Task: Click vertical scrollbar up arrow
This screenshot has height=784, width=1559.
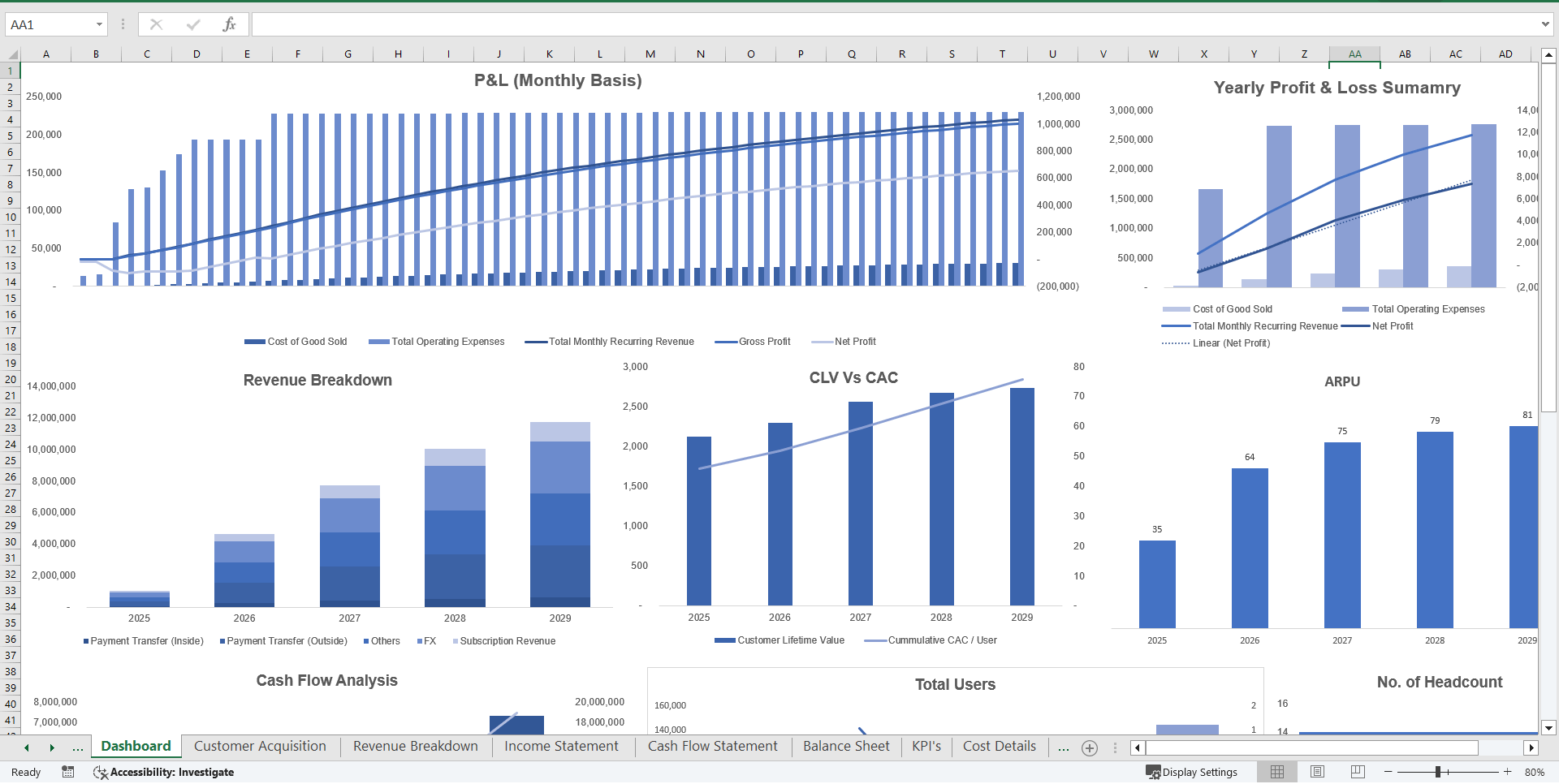Action: point(1548,55)
